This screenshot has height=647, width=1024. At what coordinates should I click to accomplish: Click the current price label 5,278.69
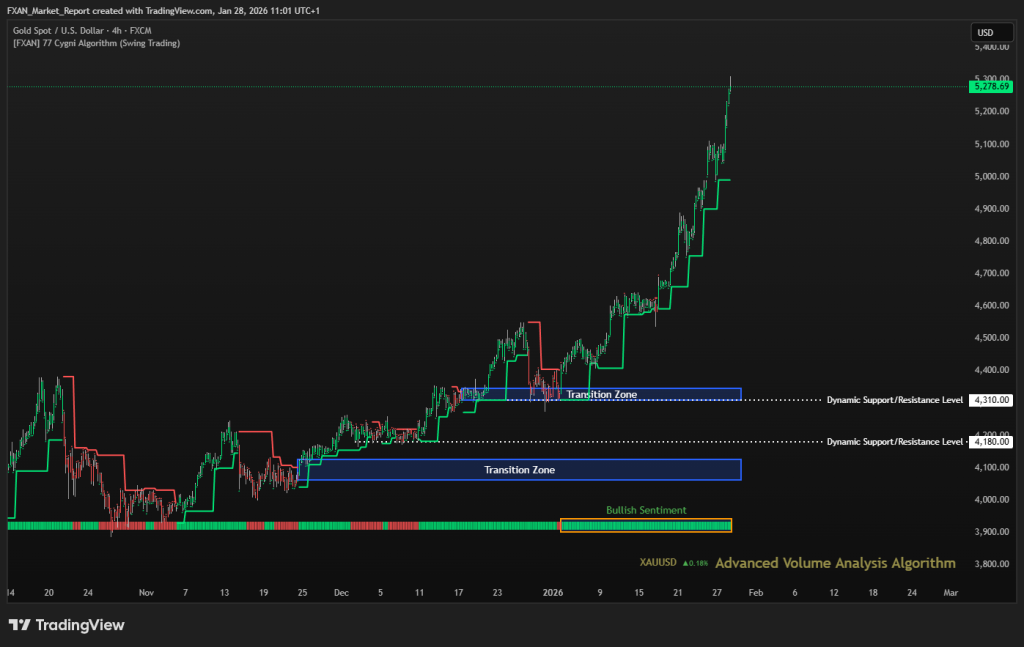[x=990, y=87]
